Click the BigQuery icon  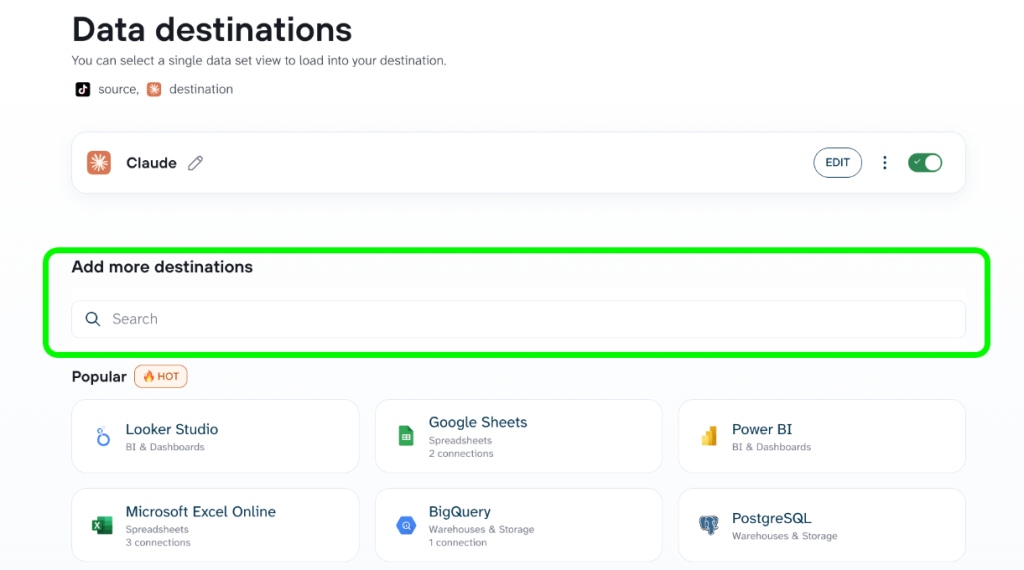(x=406, y=525)
